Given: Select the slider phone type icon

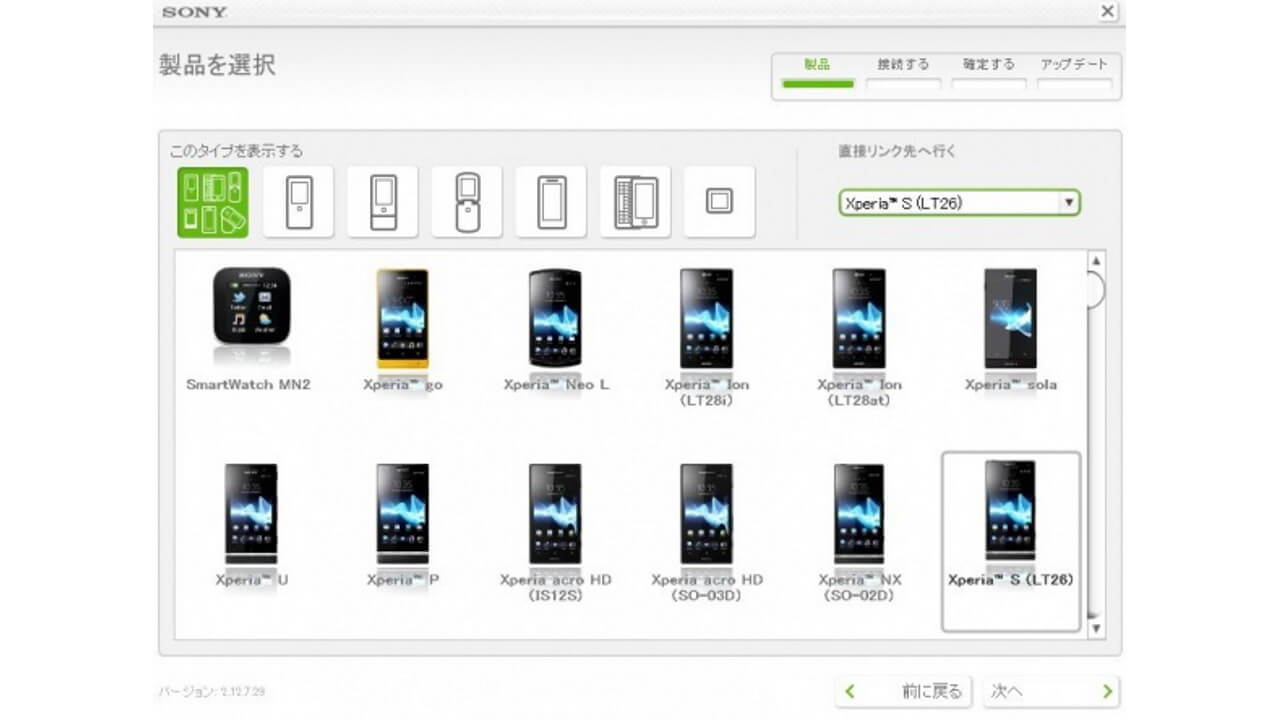Looking at the screenshot, I should coord(381,202).
